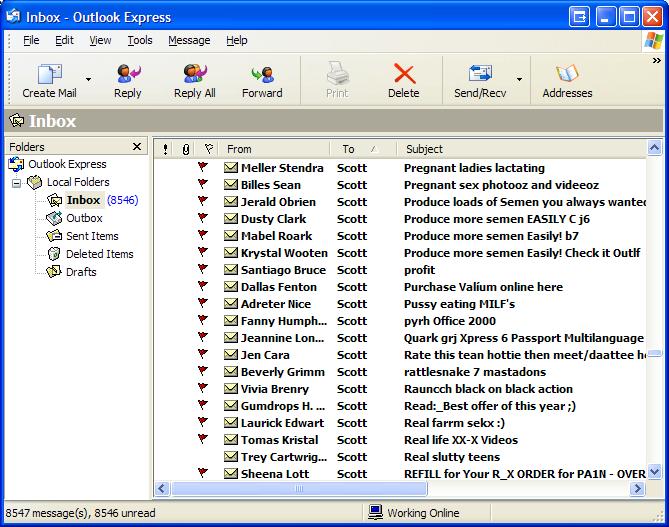Toggle flag on Meller Stendra message

(203, 167)
